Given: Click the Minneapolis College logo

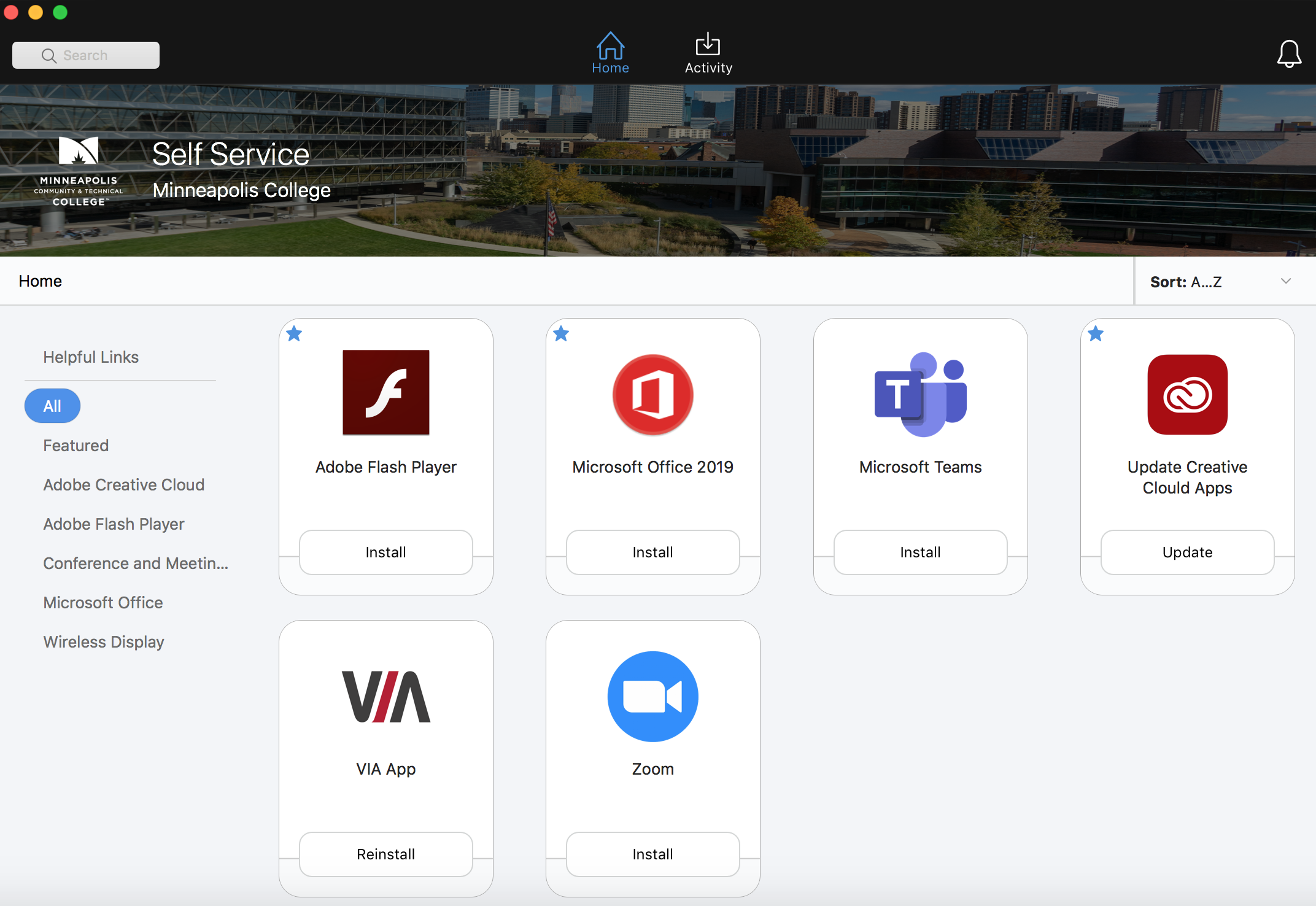Looking at the screenshot, I should coord(79,172).
